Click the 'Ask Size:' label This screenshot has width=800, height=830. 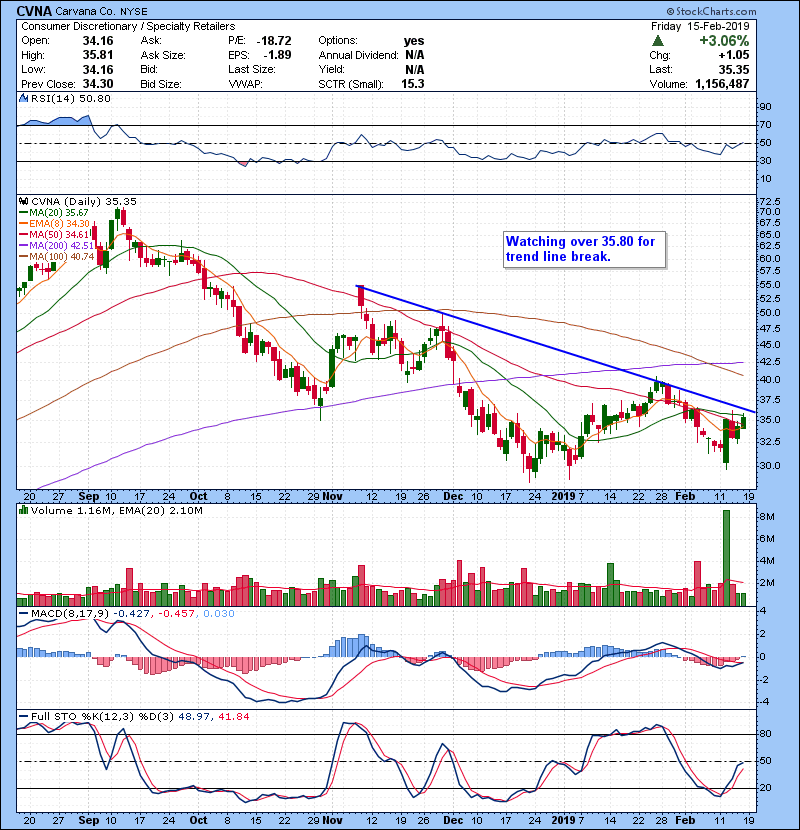pyautogui.click(x=163, y=55)
